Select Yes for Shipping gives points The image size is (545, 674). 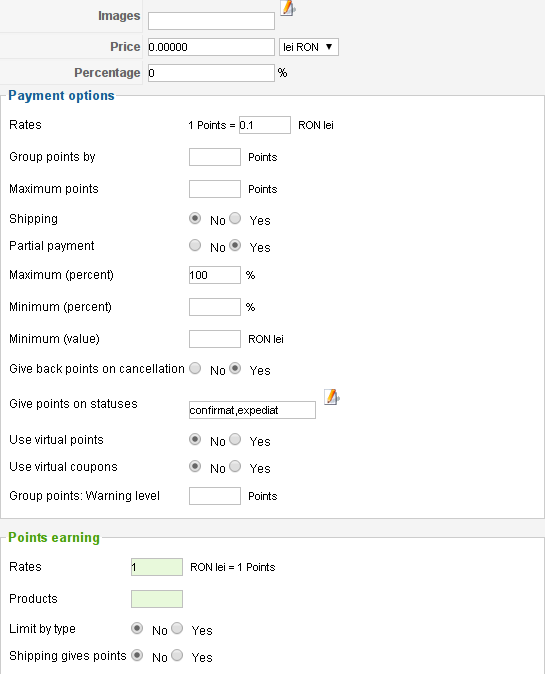[177, 656]
